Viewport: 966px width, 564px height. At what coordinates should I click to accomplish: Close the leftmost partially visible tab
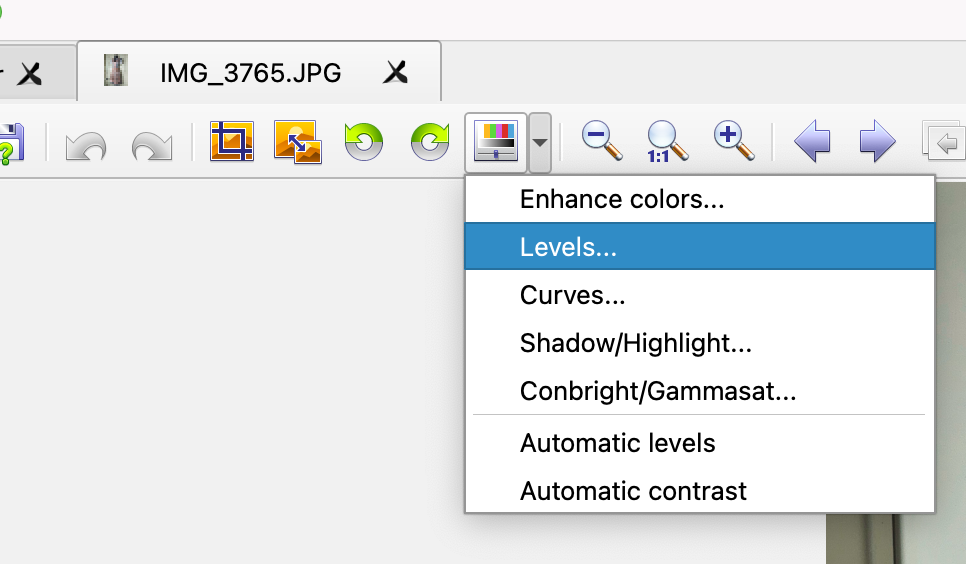click(29, 75)
